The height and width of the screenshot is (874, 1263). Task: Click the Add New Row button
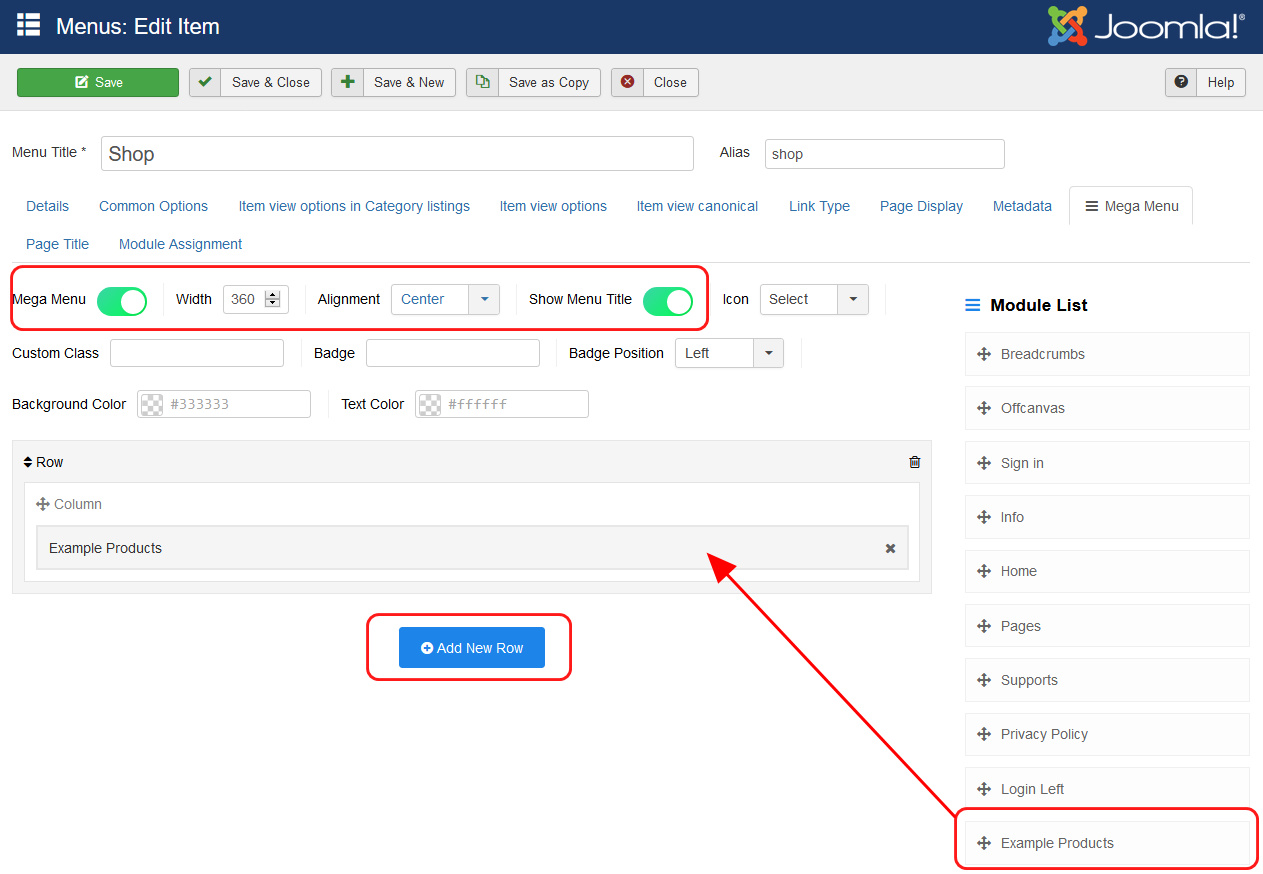tap(471, 648)
